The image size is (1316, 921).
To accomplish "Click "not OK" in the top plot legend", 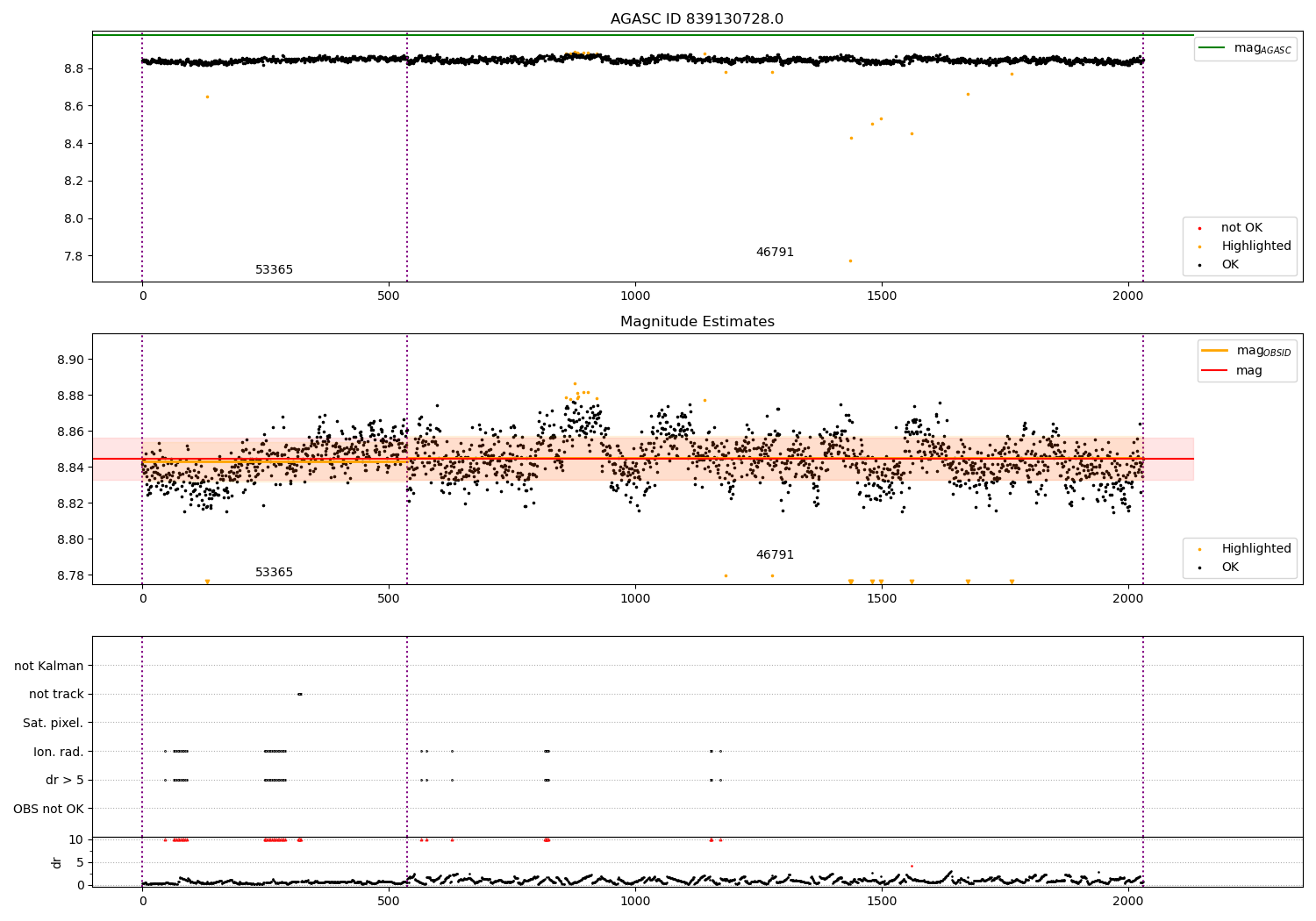I will pos(1241,228).
